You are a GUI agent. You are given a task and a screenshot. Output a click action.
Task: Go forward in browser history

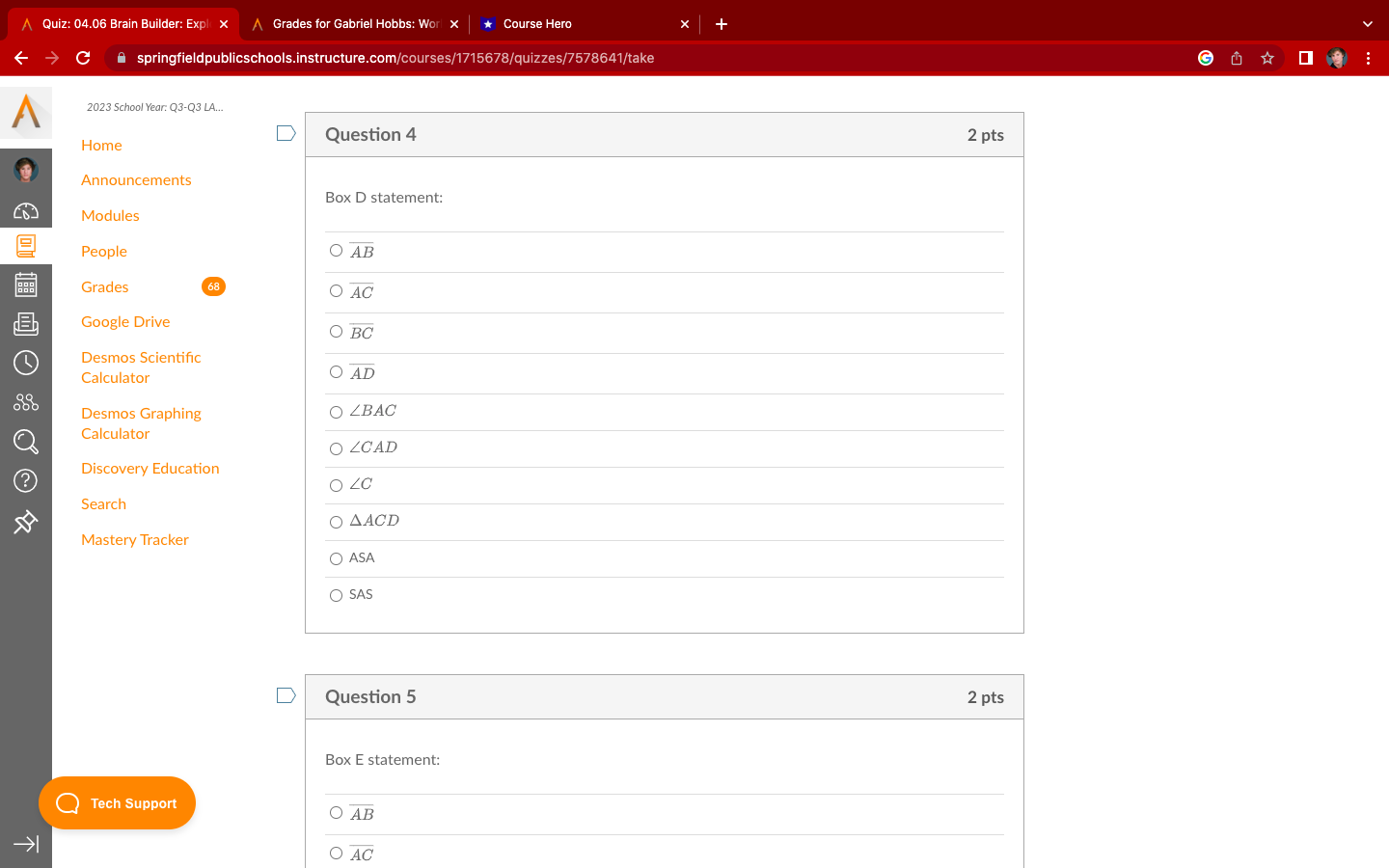tap(52, 58)
